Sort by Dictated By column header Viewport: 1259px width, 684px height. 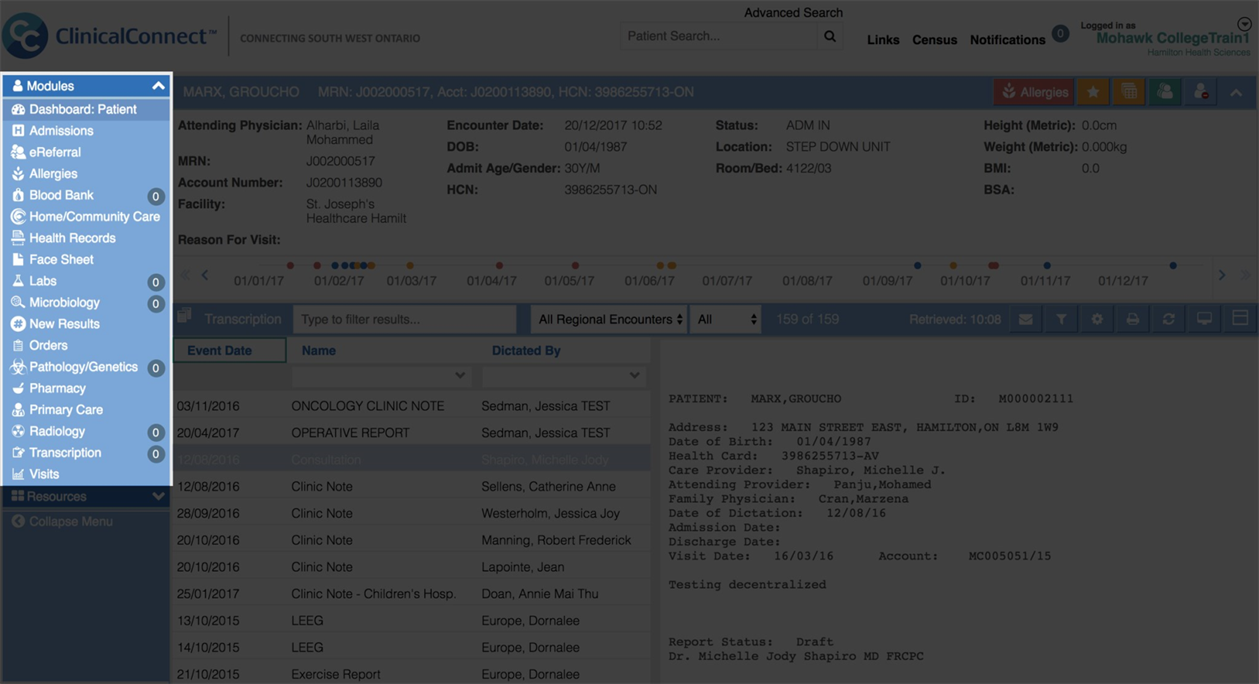point(526,351)
